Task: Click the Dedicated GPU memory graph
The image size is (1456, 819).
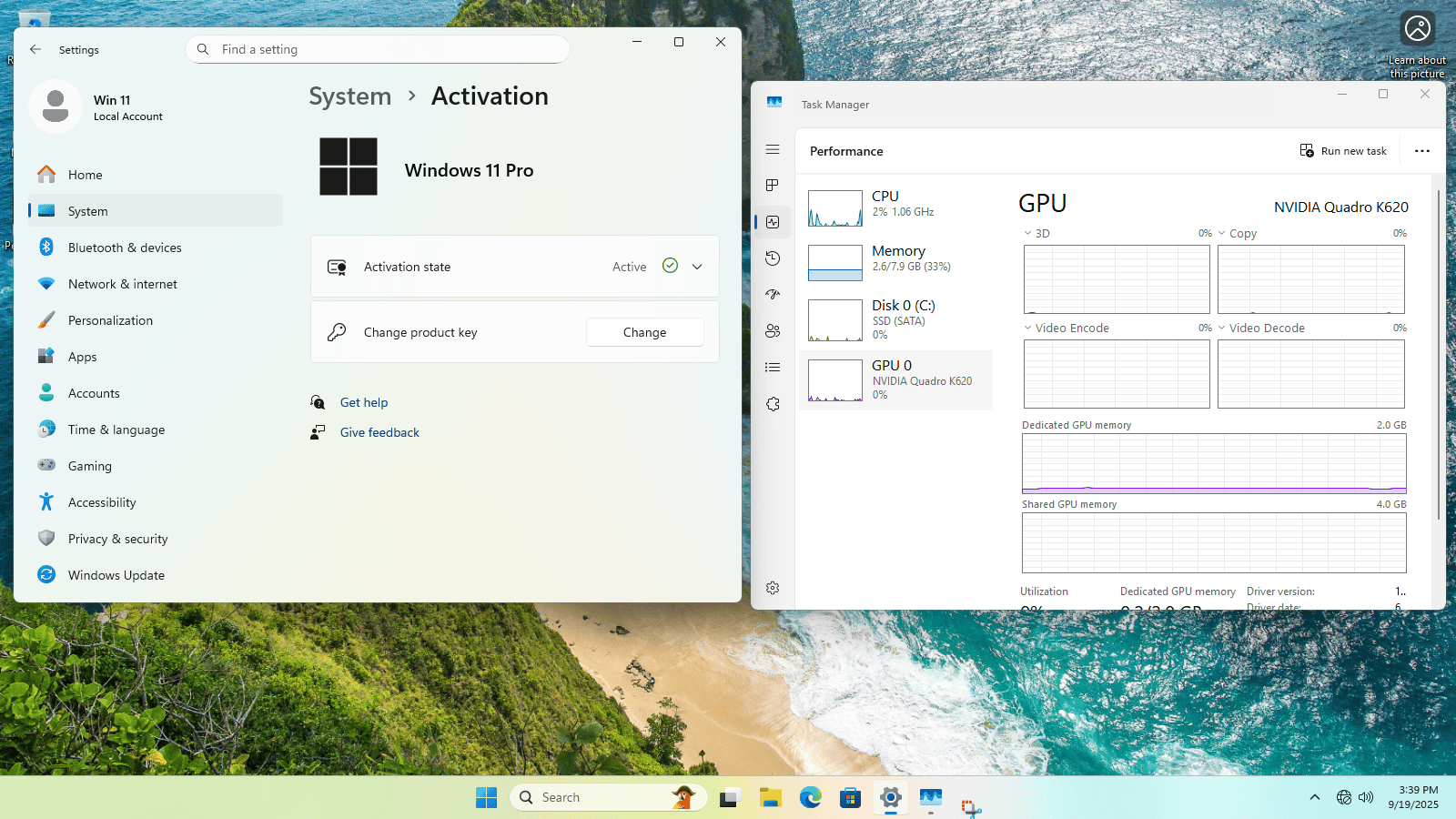Action: pyautogui.click(x=1214, y=463)
